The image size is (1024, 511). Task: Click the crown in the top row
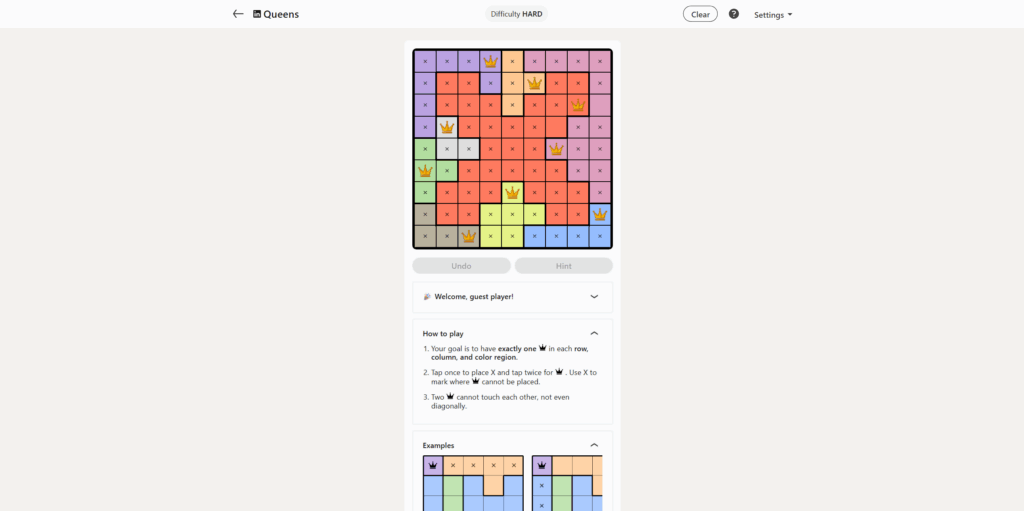coord(490,61)
